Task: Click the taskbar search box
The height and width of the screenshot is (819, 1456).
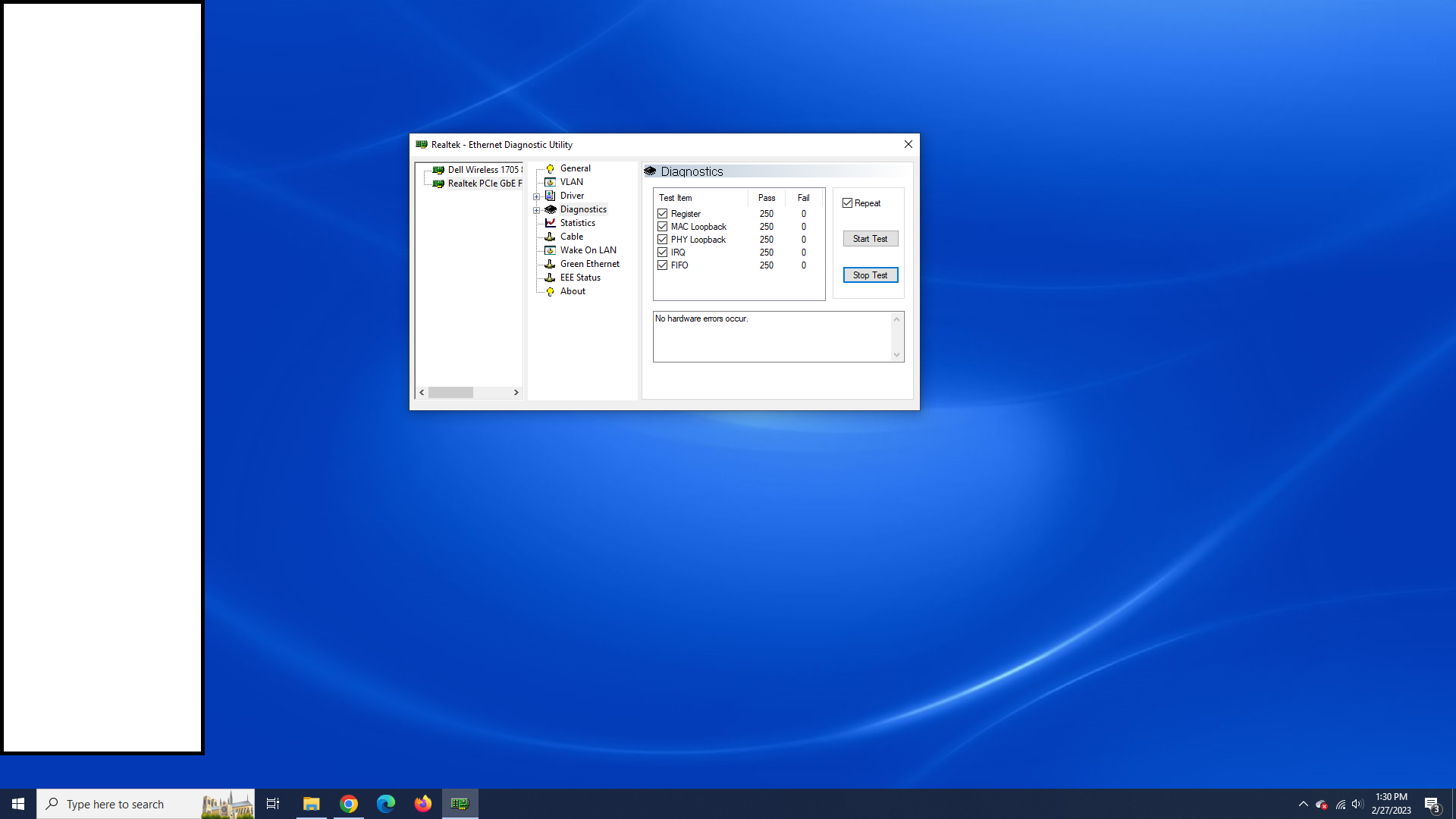Action: (146, 804)
